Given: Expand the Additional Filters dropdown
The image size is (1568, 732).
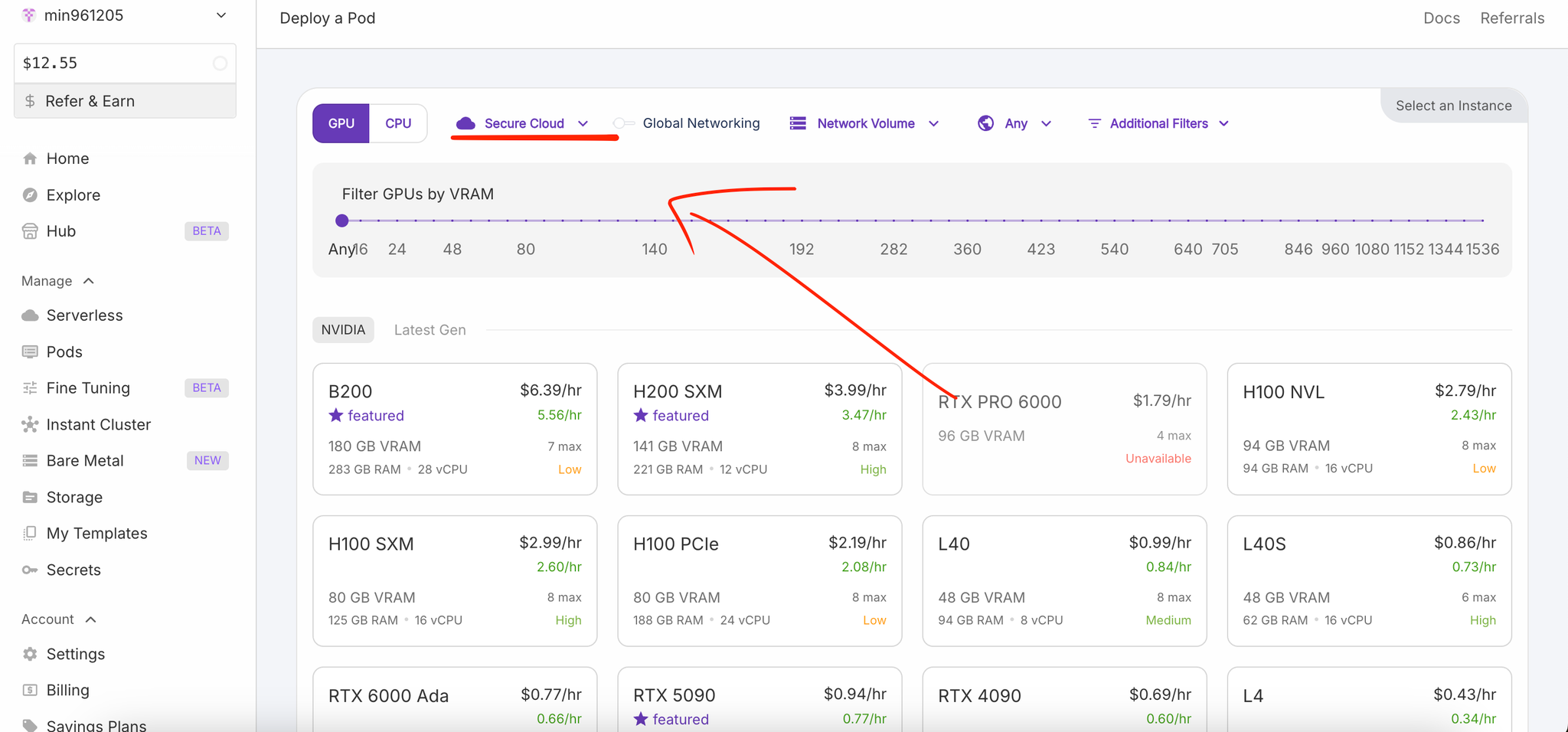Looking at the screenshot, I should tap(1158, 123).
